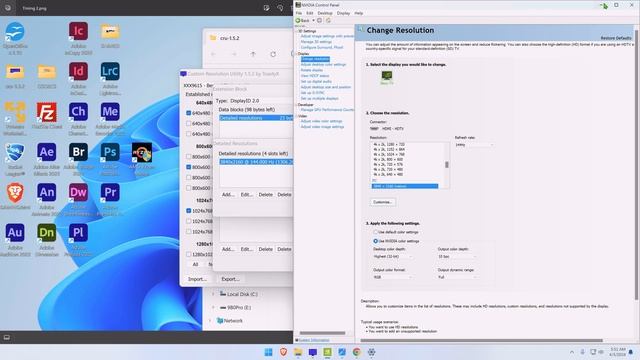Open Adobe Dreamweaver desktop icon
This screenshot has height=360, width=640.
78,199
